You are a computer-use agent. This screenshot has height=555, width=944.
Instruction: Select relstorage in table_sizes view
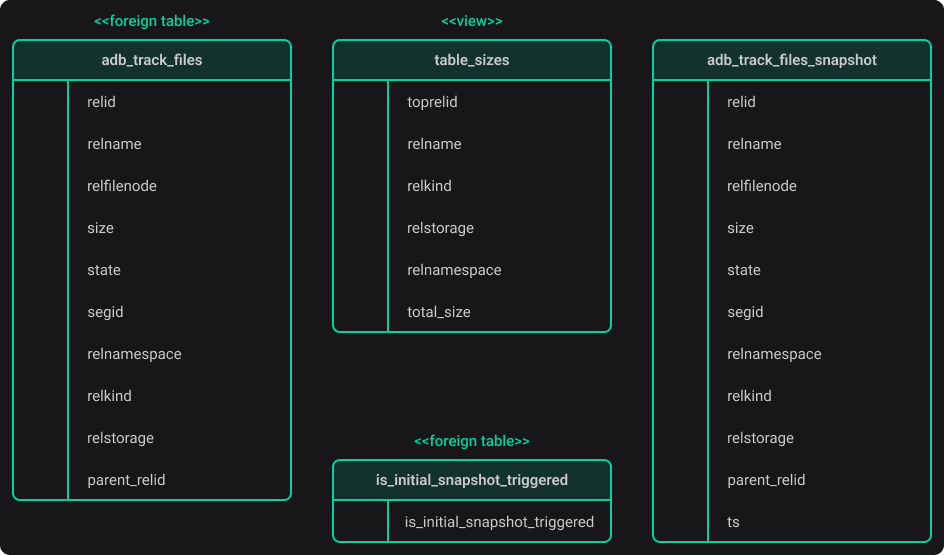pyautogui.click(x=440, y=228)
